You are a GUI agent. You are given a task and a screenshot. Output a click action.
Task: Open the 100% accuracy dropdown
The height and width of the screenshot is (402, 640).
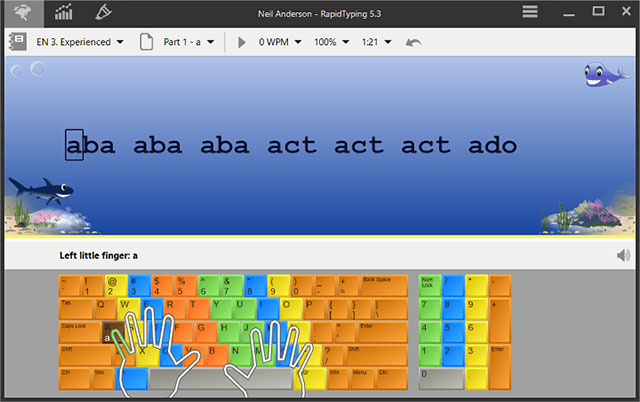331,42
